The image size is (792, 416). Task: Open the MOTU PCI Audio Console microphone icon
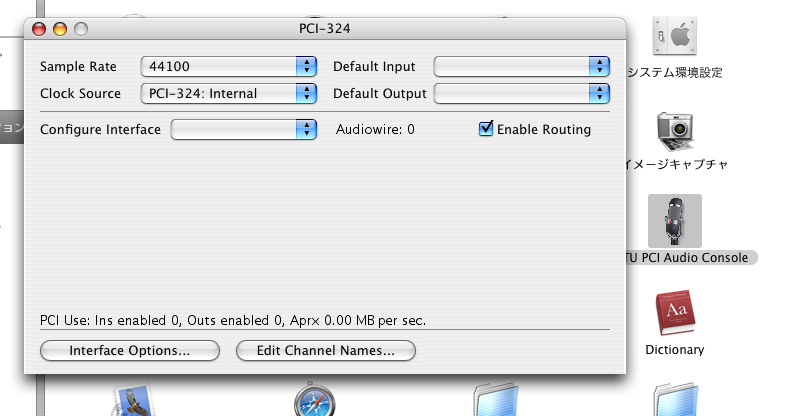tap(675, 221)
